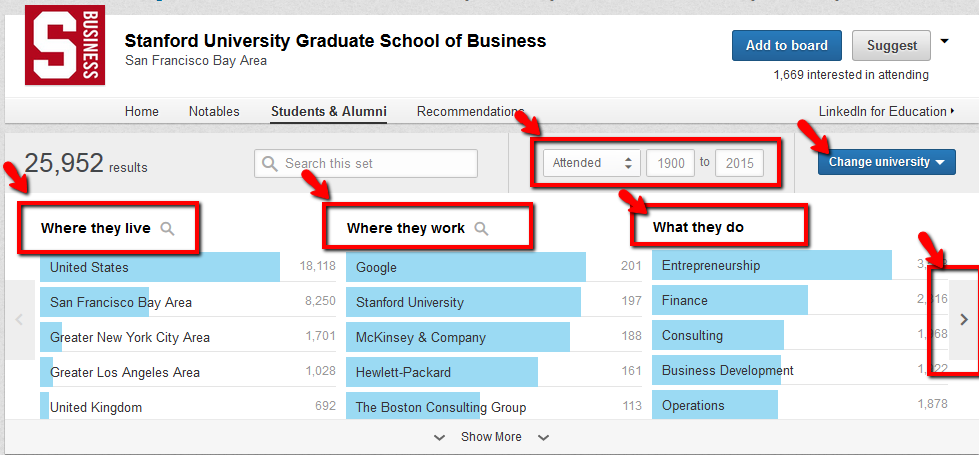The image size is (979, 455).
Task: Expand the list with Show More
Action: click(491, 437)
